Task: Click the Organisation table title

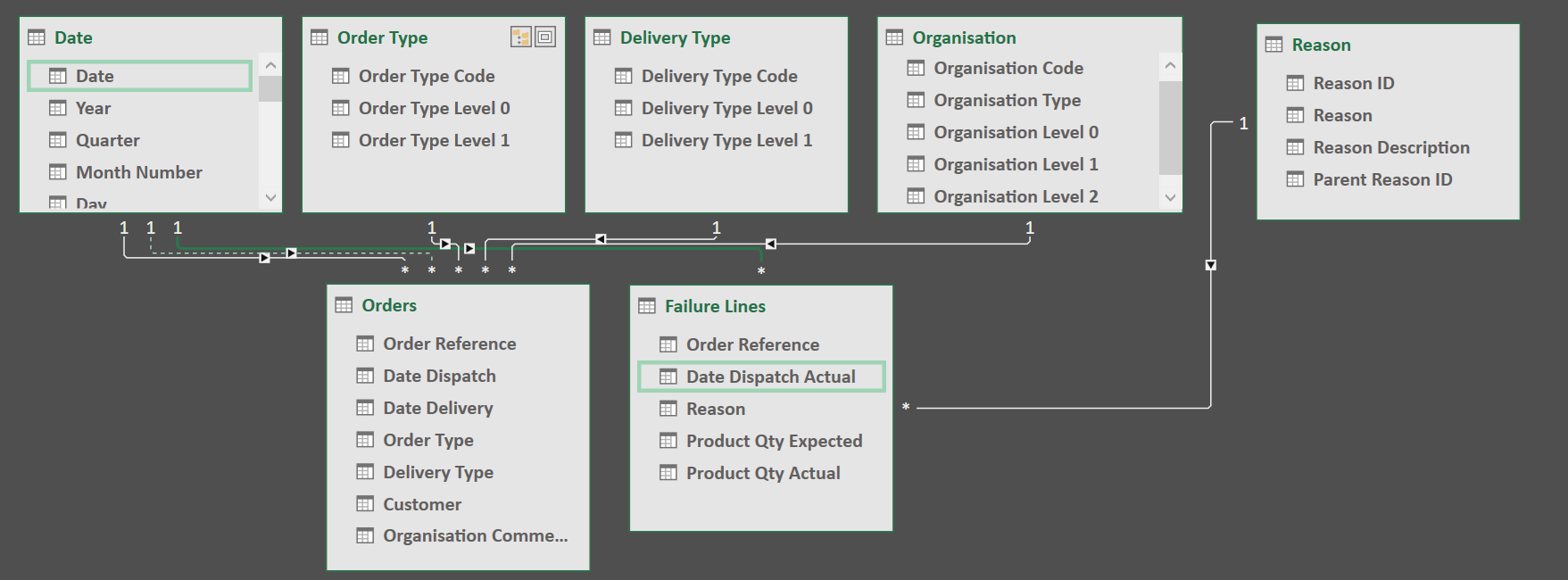Action: [x=964, y=37]
